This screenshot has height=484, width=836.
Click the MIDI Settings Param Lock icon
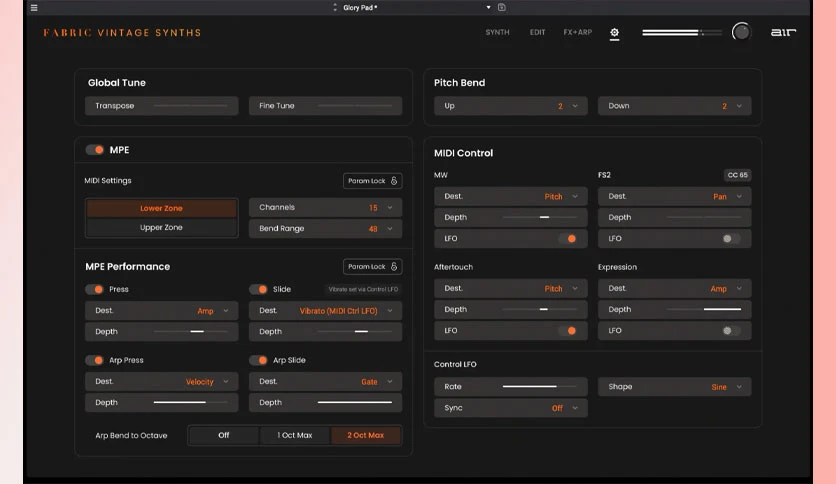tap(394, 181)
